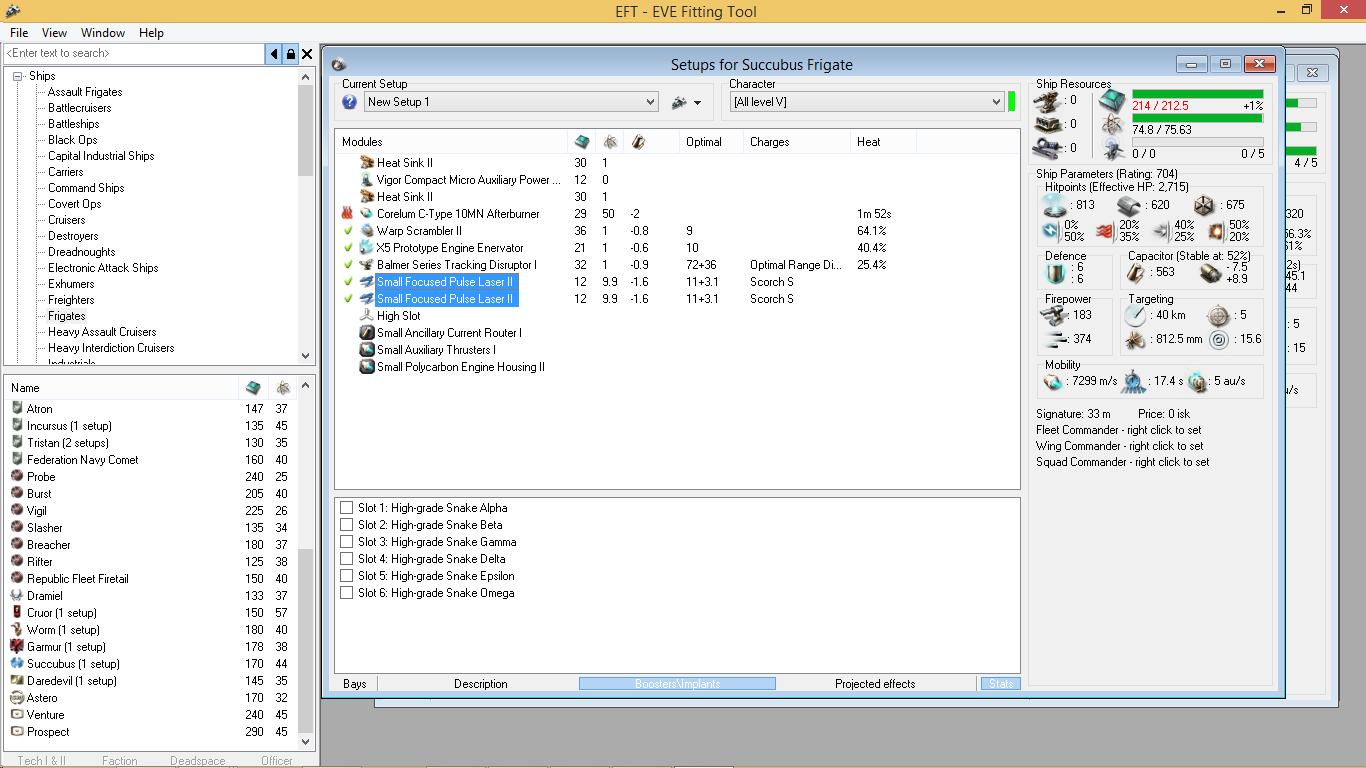Click the CPU column icon in the Modules header
Viewport: 1366px width, 768px height.
609,142
